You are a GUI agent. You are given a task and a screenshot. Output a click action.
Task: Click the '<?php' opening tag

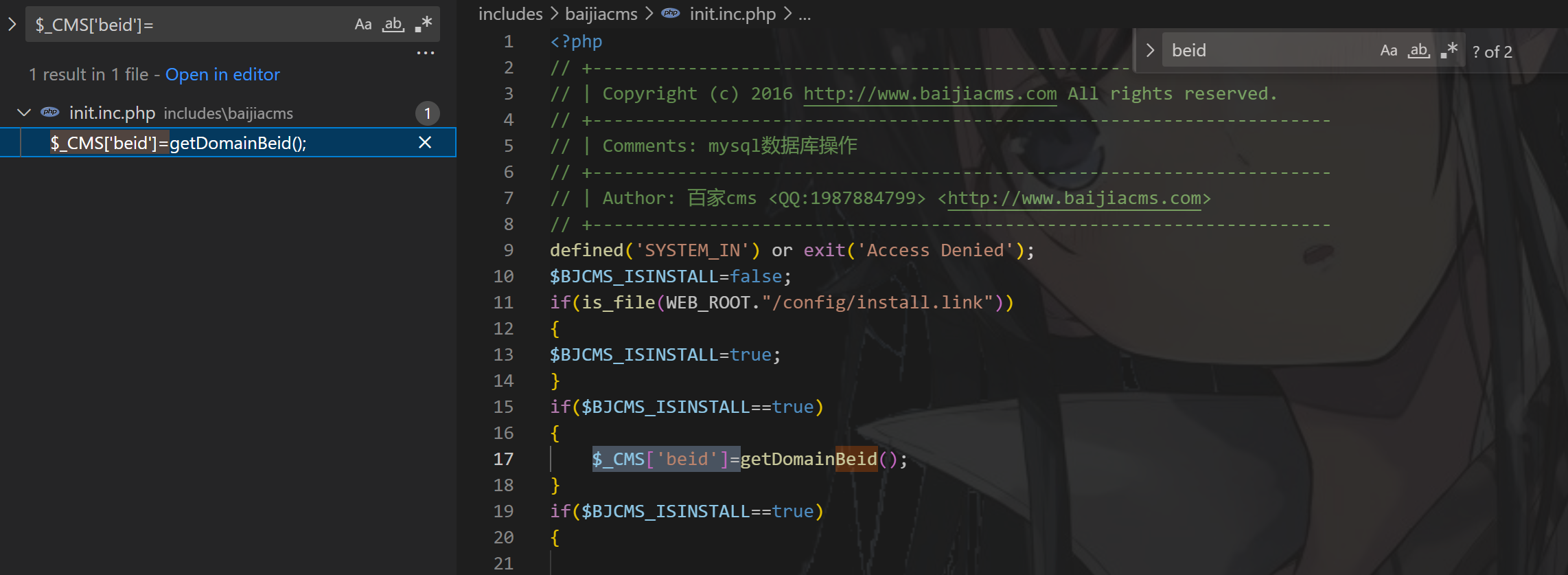point(576,41)
